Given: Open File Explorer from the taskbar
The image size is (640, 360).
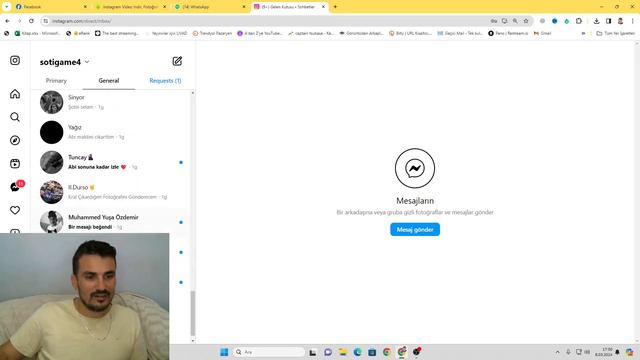Looking at the screenshot, I should coord(342,352).
